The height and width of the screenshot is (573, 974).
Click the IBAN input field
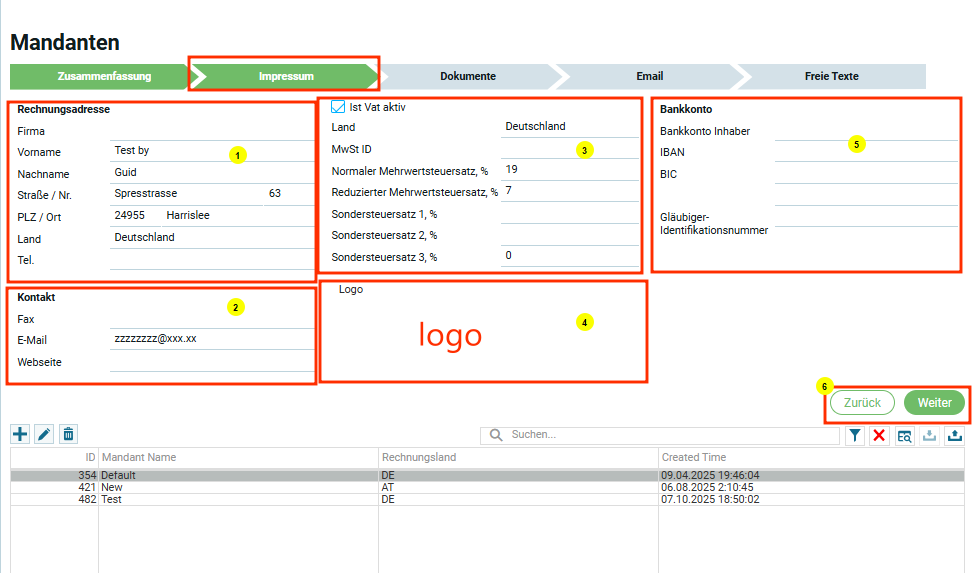tap(865, 153)
